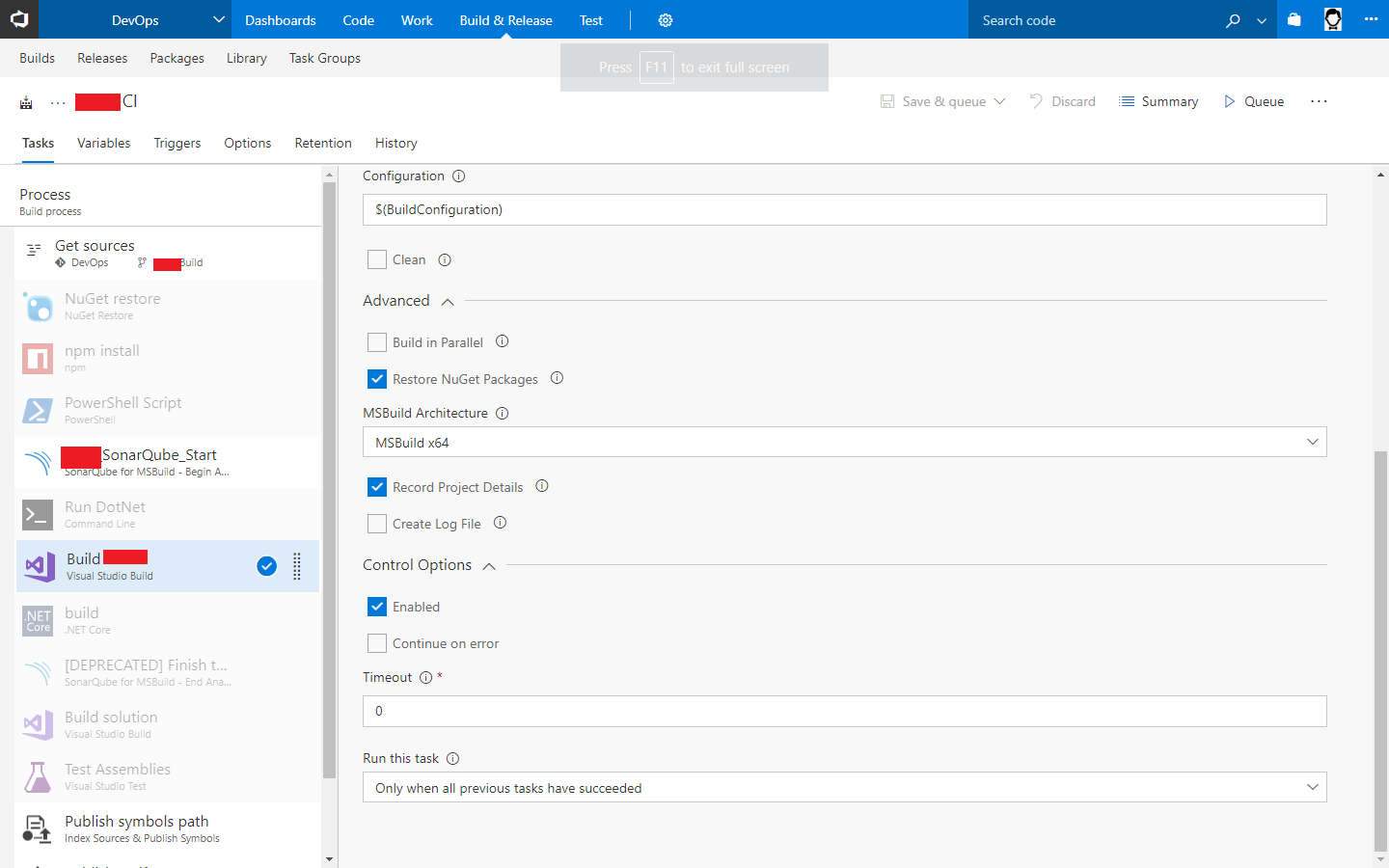Viewport: 1389px width, 868px height.
Task: Show info for Record Project Details
Action: [542, 486]
